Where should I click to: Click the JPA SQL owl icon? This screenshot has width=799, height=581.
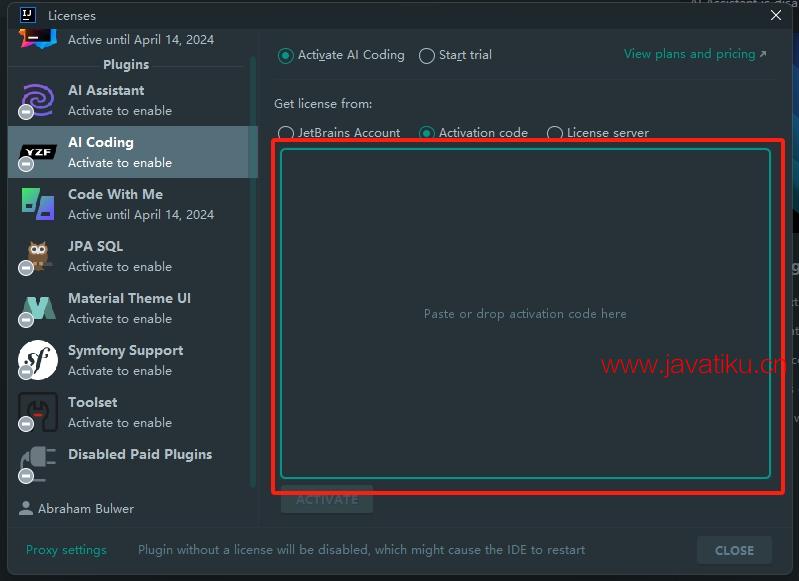coord(38,256)
